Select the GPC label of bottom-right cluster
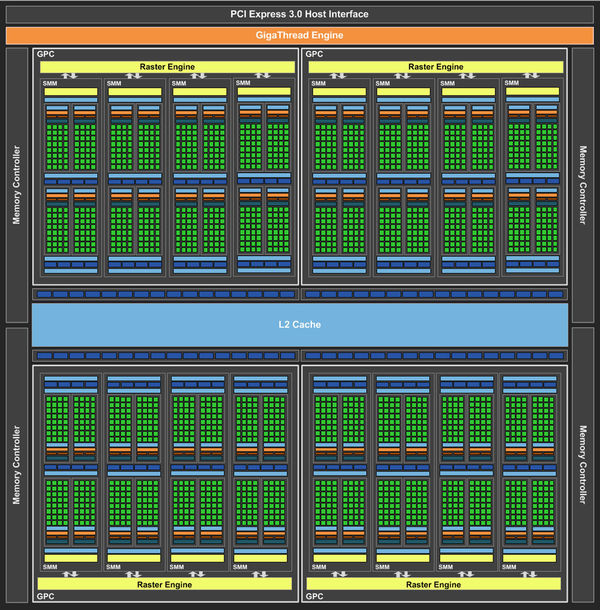Screen dimensions: 600x610 coord(314,597)
